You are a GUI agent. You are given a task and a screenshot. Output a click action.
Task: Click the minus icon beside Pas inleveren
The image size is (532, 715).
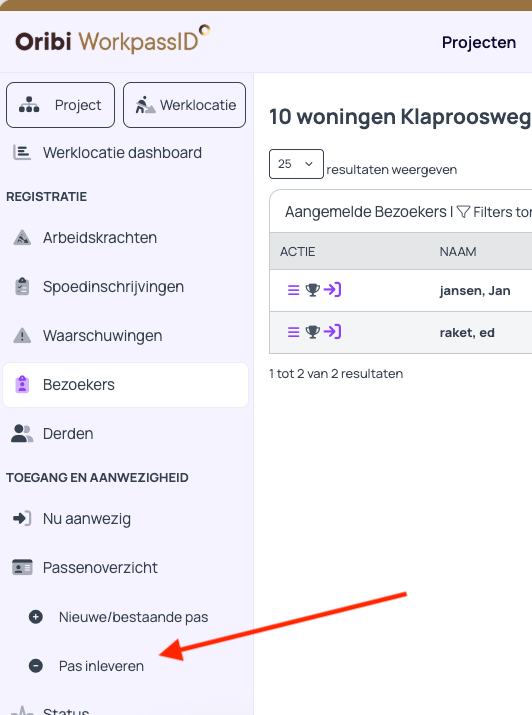click(x=36, y=666)
